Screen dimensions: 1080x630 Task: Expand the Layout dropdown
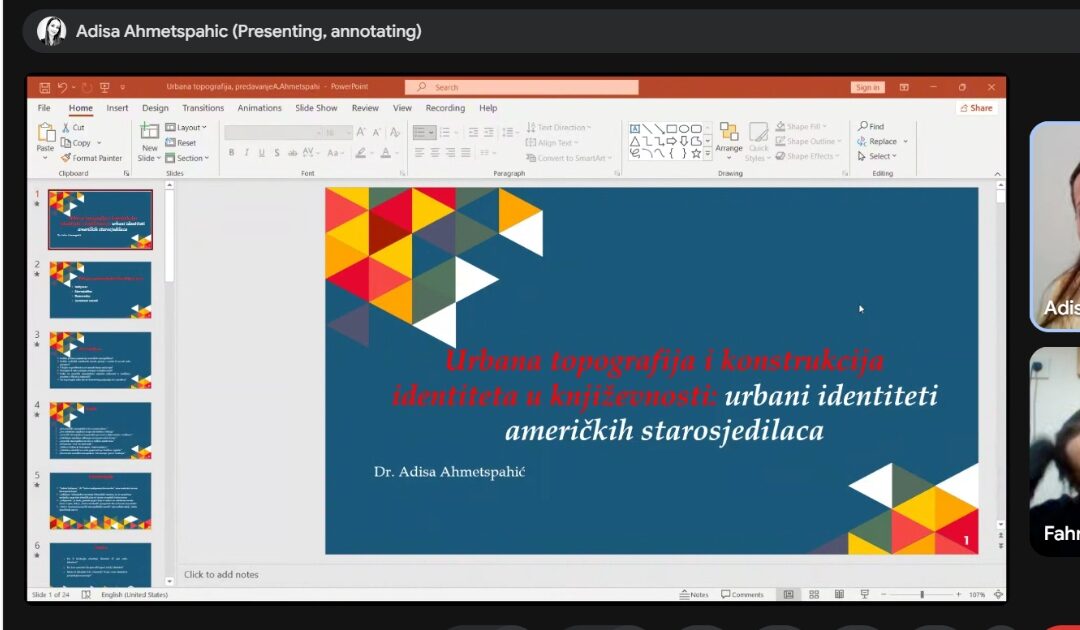click(186, 128)
